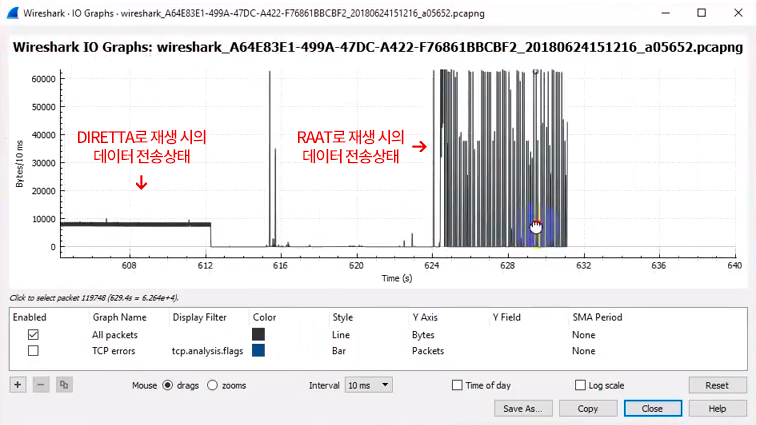Select the All packets graph name

pos(115,335)
